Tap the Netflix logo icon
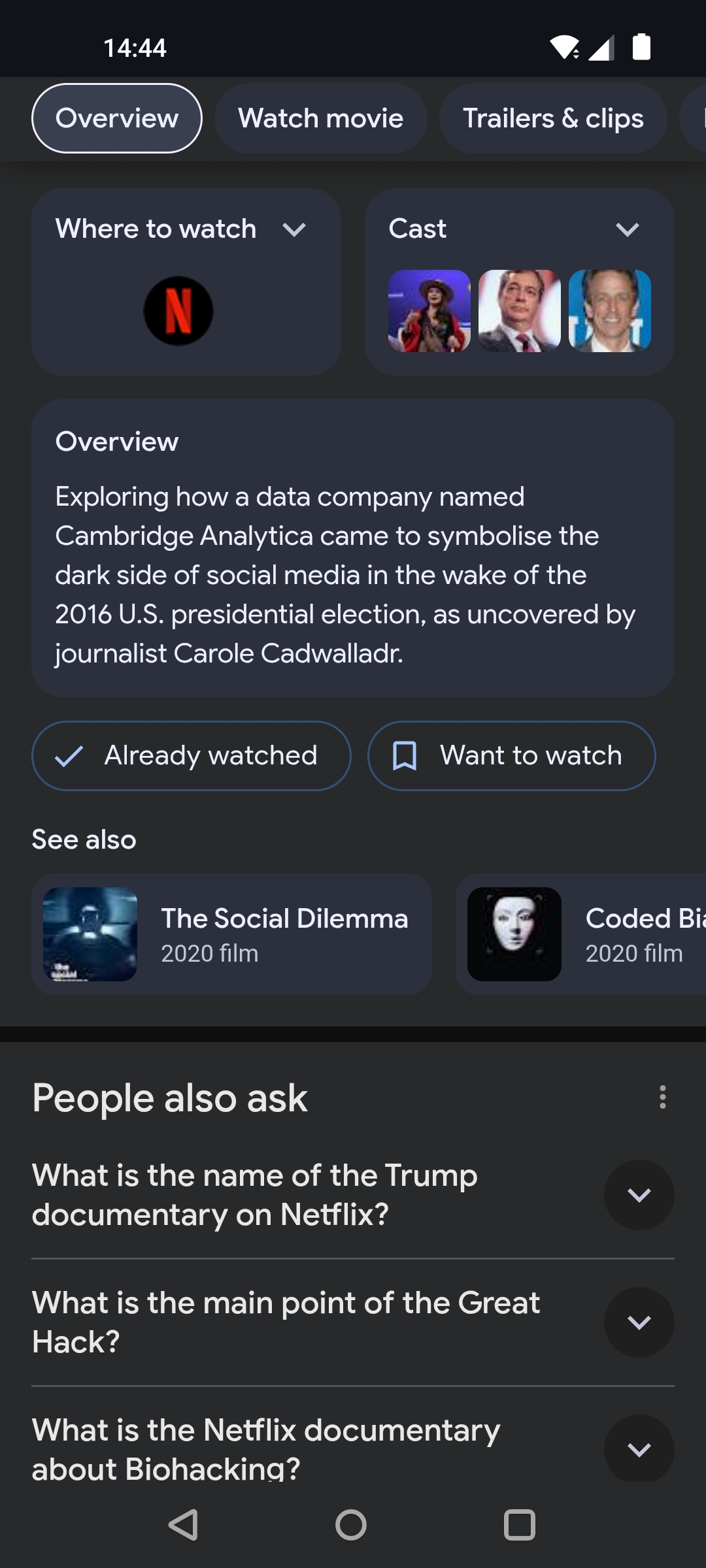Image resolution: width=706 pixels, height=1568 pixels. (178, 311)
